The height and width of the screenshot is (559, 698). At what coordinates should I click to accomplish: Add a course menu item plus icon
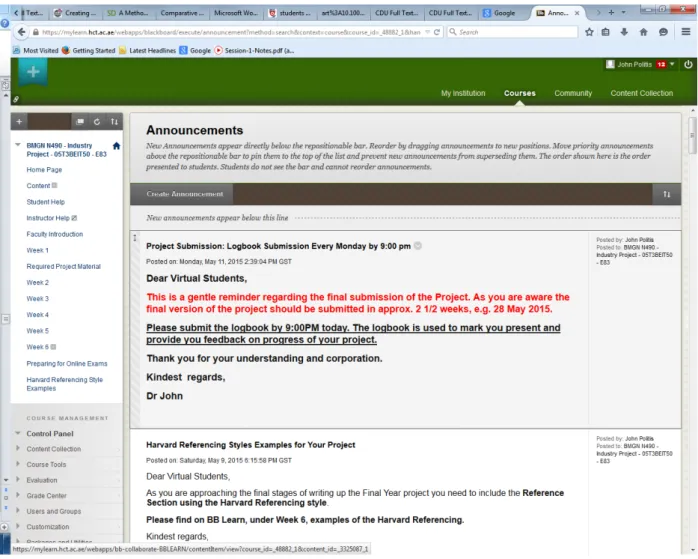19,122
